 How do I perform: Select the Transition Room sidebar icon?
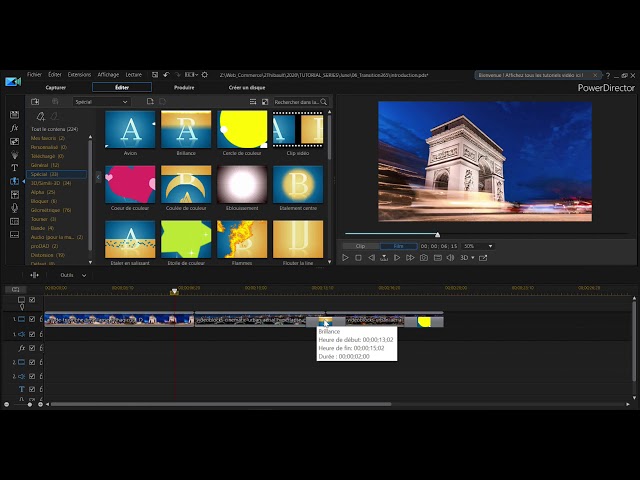(x=14, y=181)
